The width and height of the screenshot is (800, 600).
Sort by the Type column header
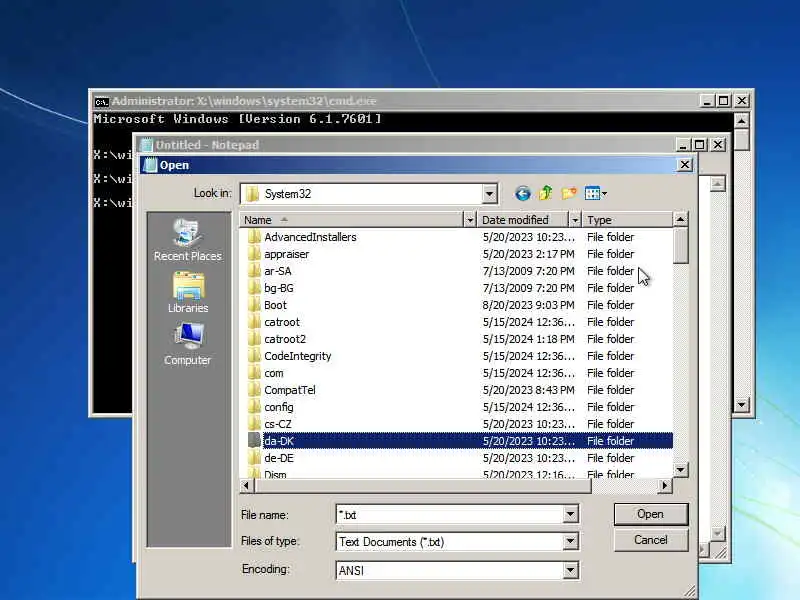coord(627,220)
